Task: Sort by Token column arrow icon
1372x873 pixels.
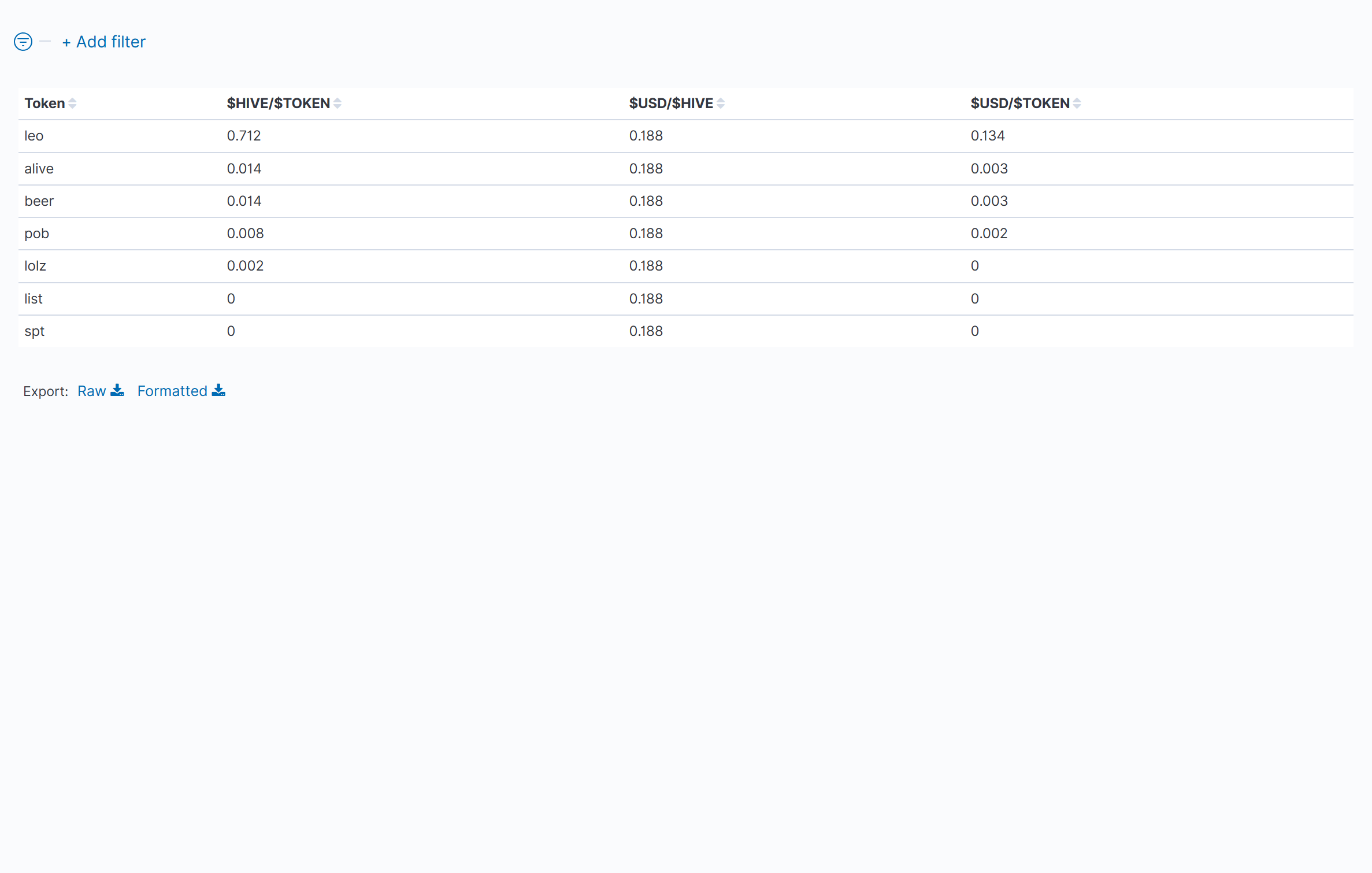Action: (72, 103)
